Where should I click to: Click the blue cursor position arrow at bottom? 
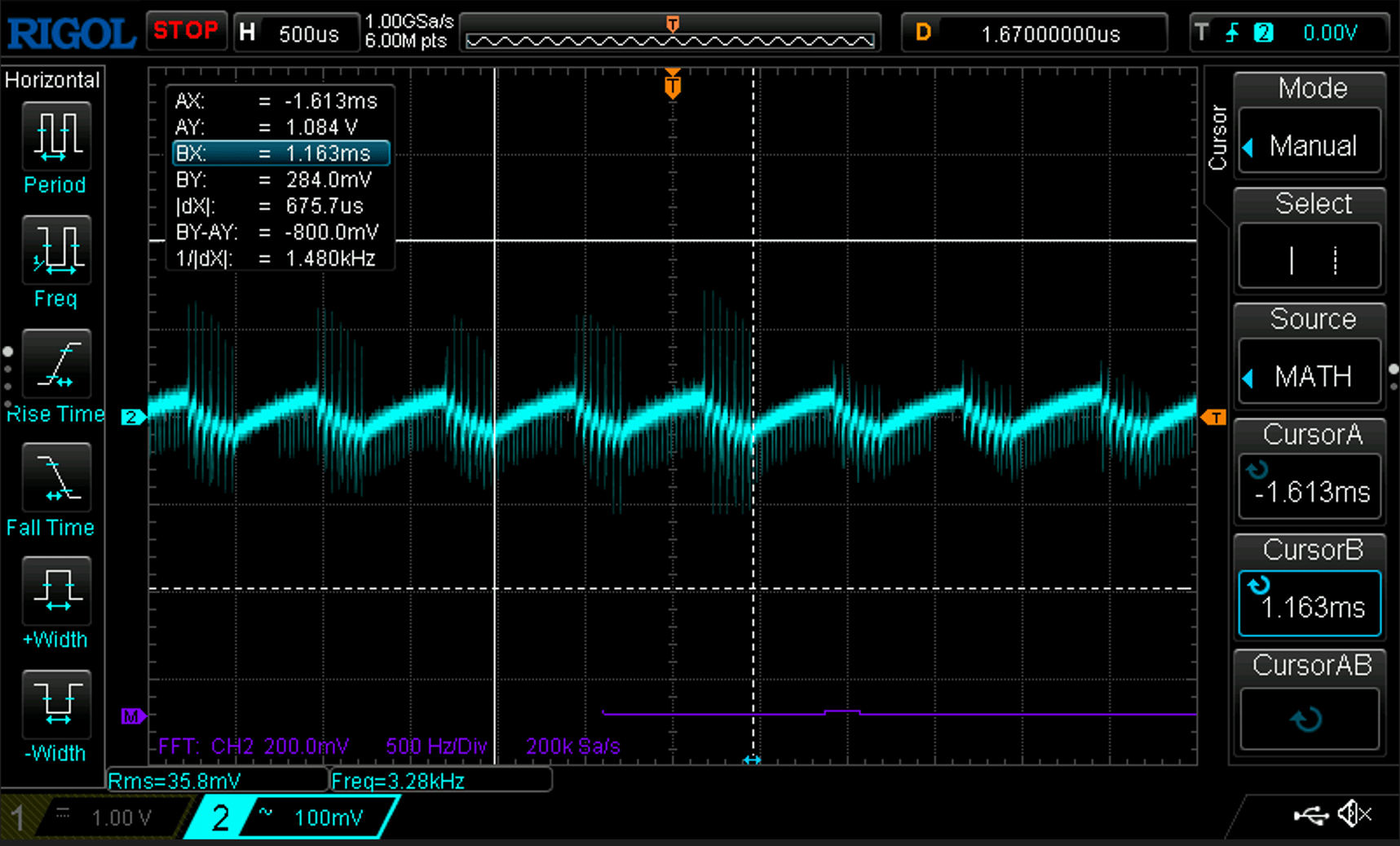click(x=752, y=760)
